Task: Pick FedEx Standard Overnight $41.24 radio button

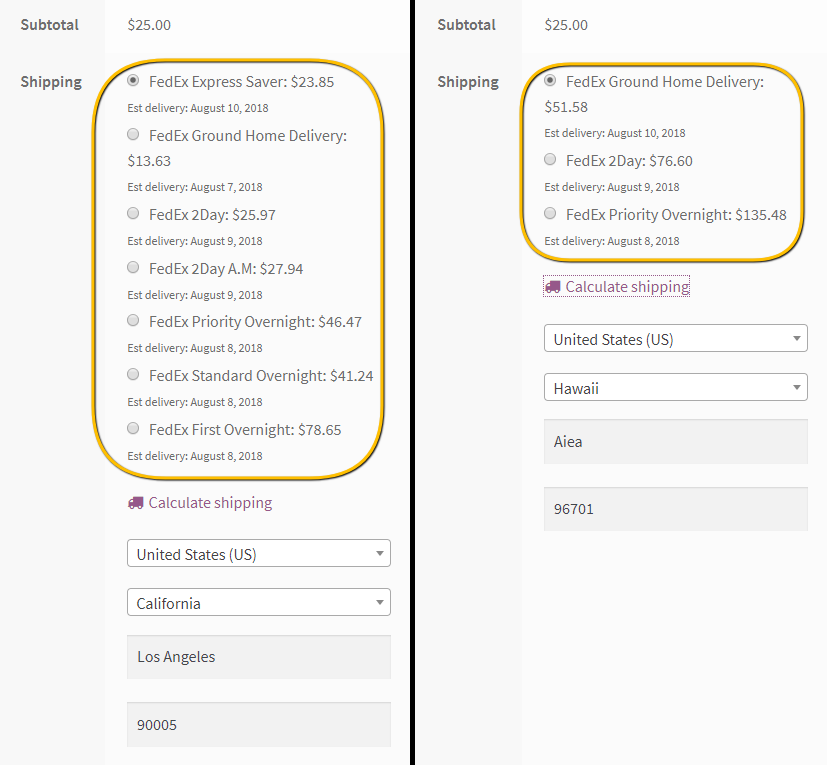Action: pyautogui.click(x=133, y=375)
